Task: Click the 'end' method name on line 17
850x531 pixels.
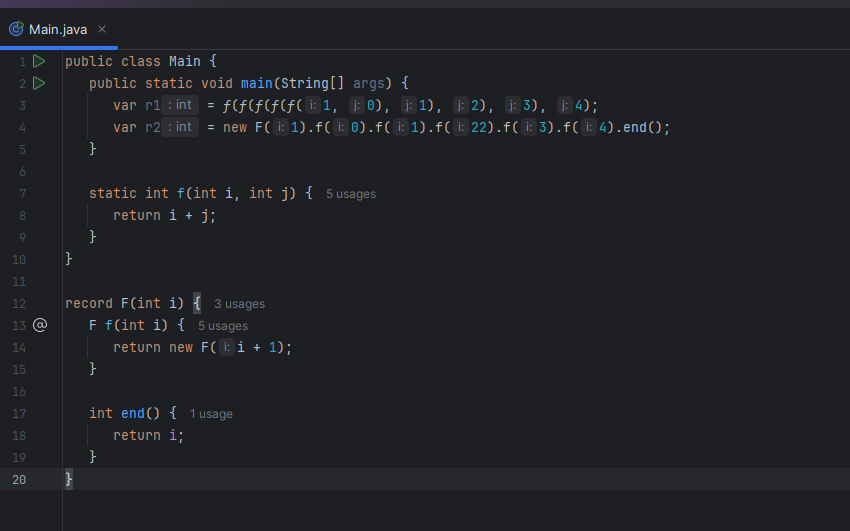Action: (133, 413)
